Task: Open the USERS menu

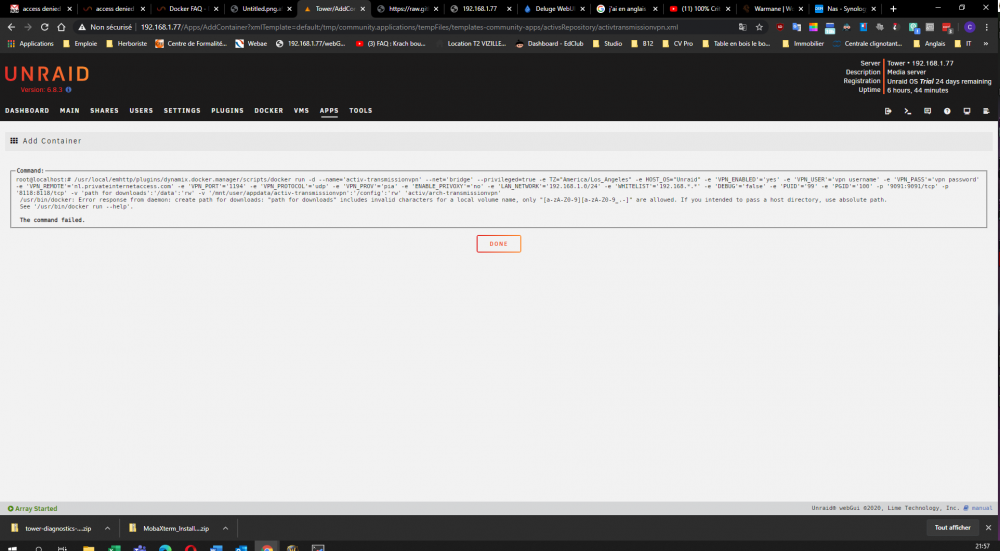Action: (141, 111)
